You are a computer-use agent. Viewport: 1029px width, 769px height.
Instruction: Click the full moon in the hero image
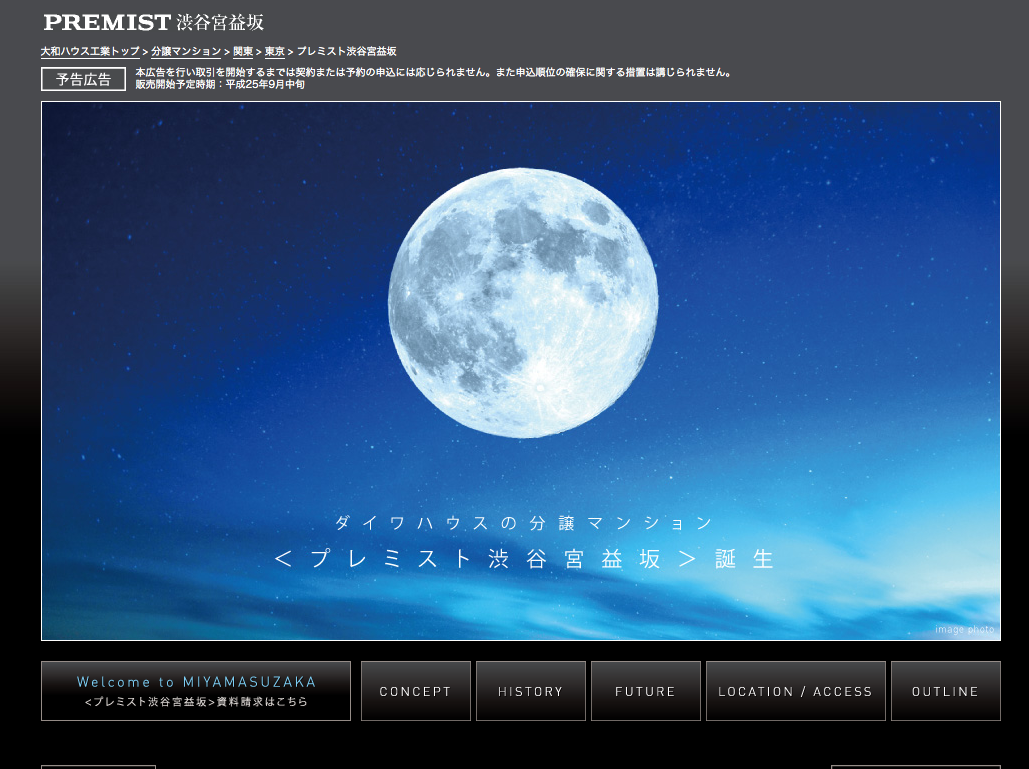pyautogui.click(x=523, y=302)
